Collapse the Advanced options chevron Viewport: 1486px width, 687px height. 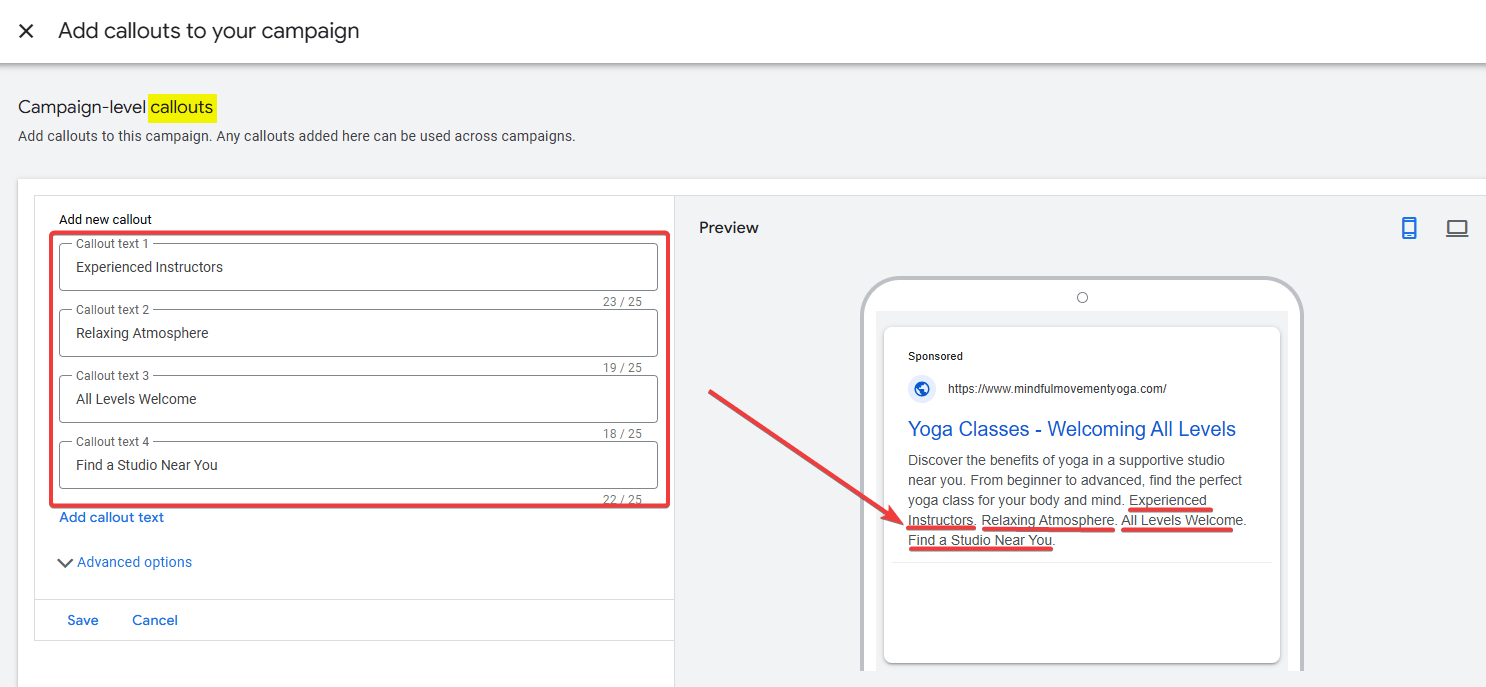(65, 562)
